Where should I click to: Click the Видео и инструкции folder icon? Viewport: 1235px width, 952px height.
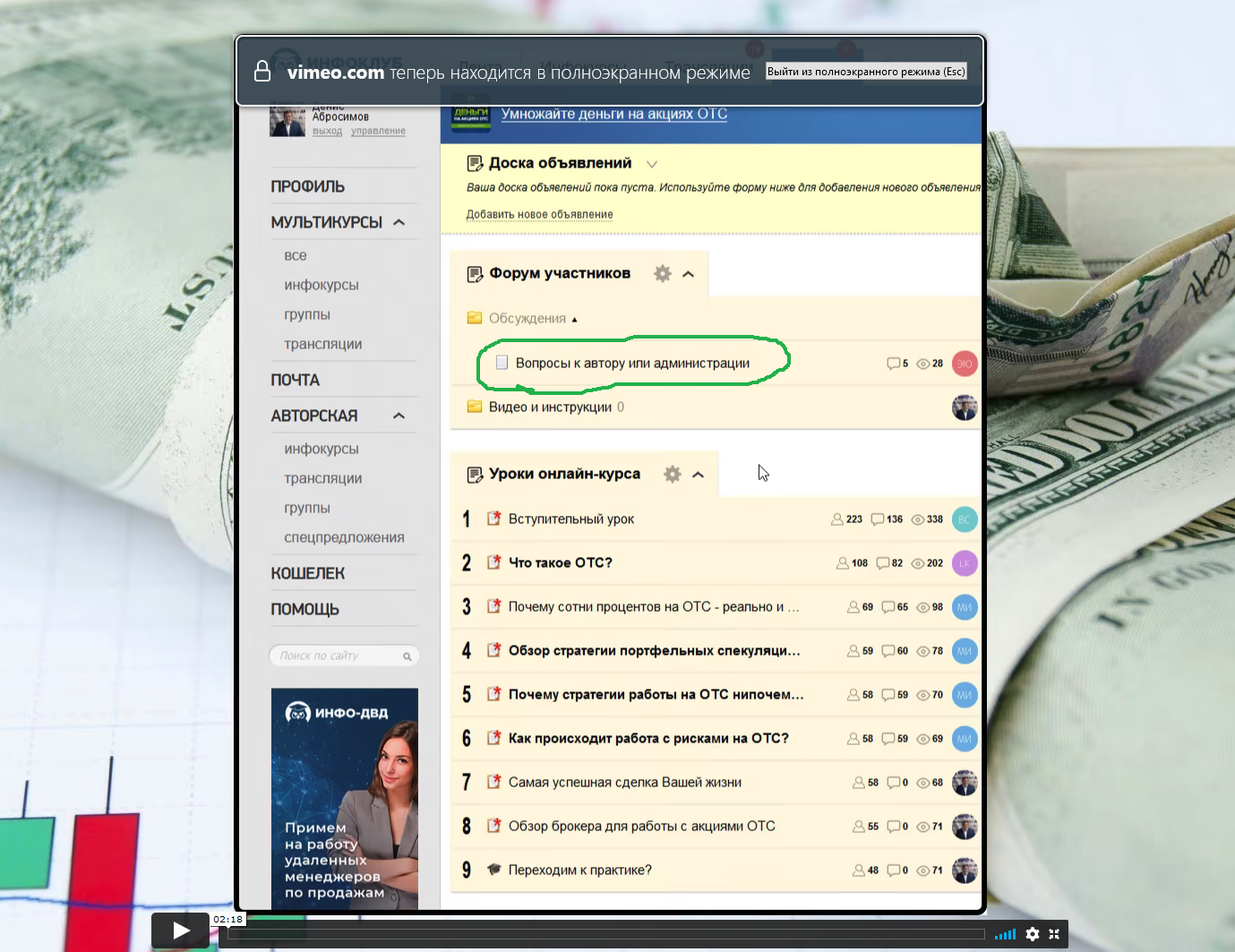(x=475, y=407)
